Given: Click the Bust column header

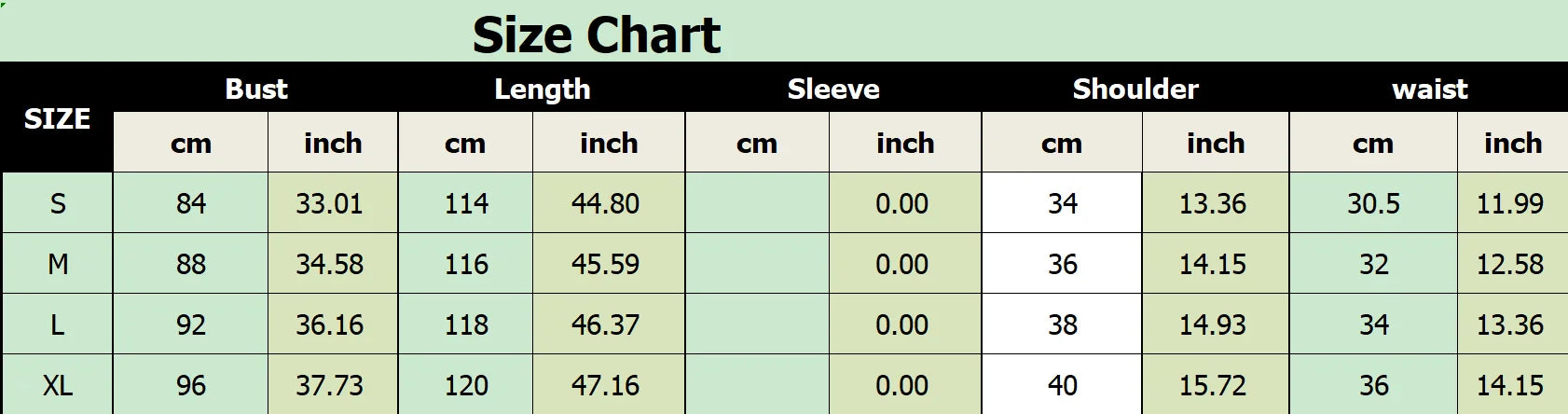Looking at the screenshot, I should pos(256,89).
